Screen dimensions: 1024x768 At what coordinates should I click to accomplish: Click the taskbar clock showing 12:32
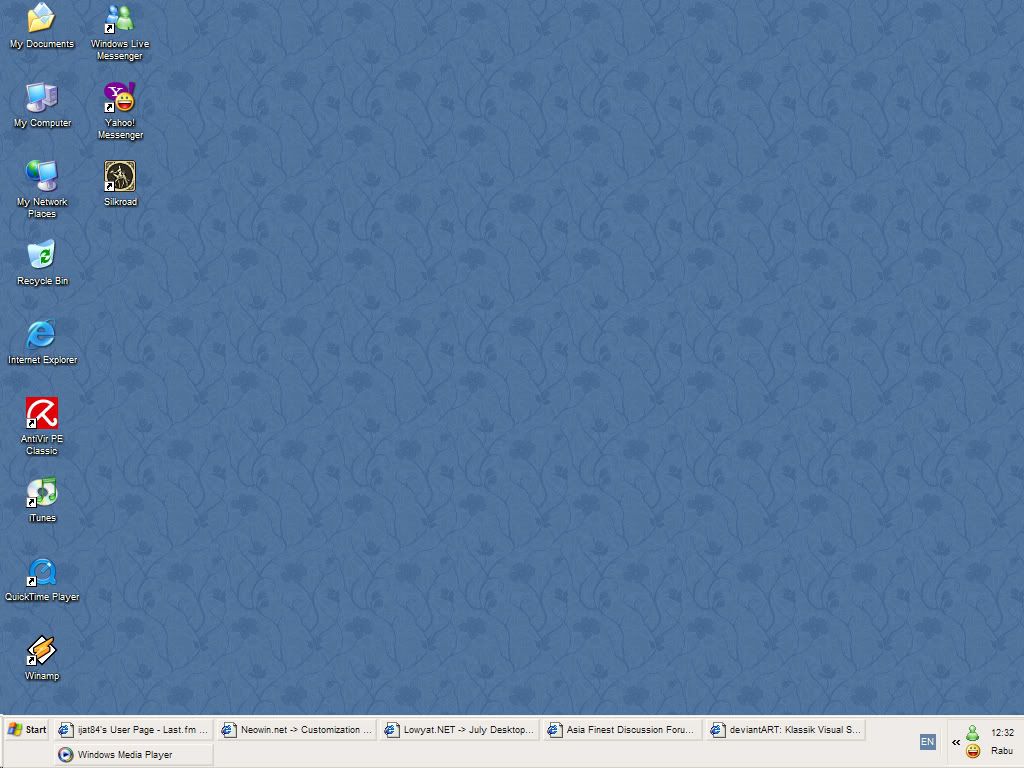pyautogui.click(x=1002, y=733)
